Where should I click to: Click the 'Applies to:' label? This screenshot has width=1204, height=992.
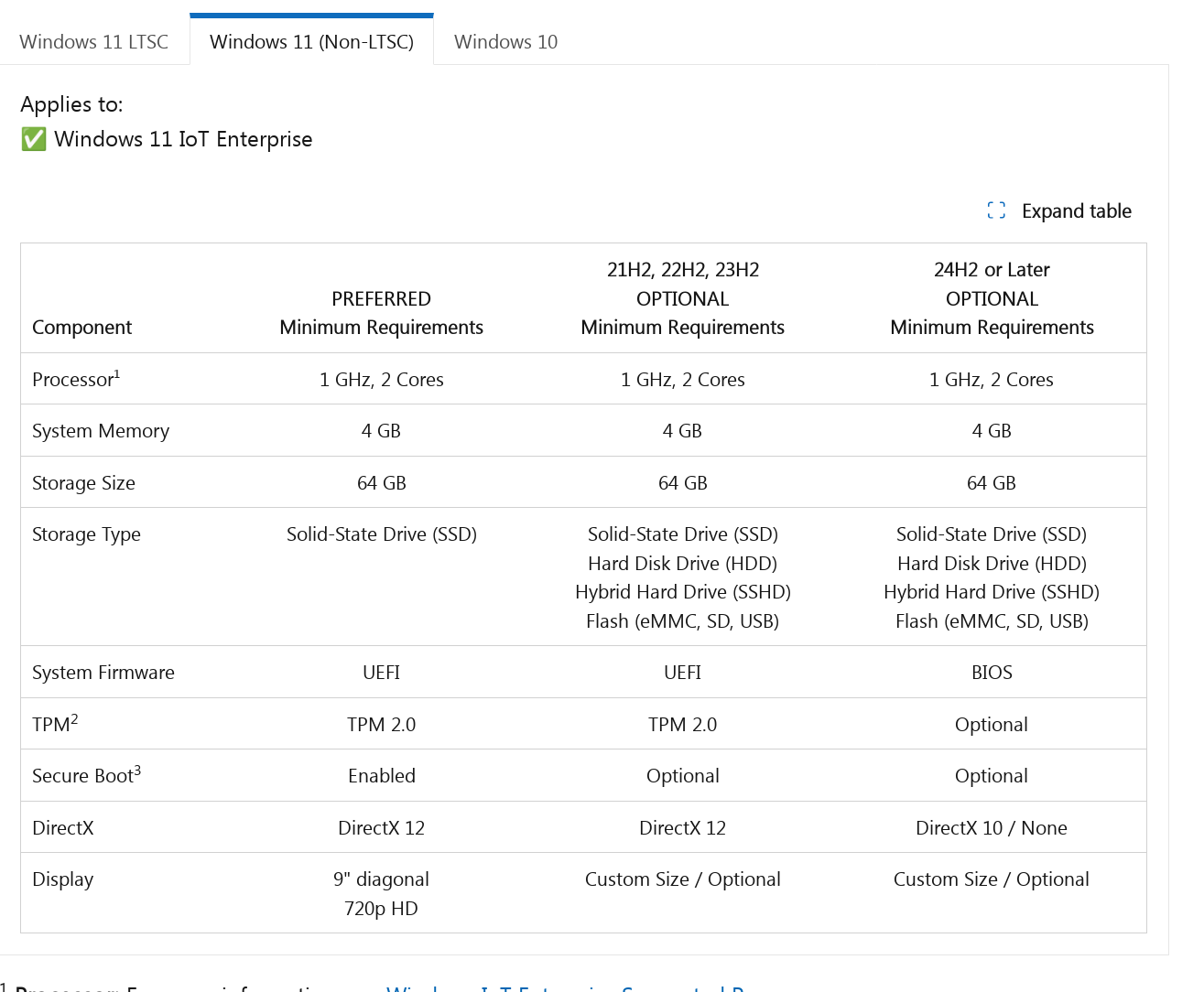coord(71,104)
